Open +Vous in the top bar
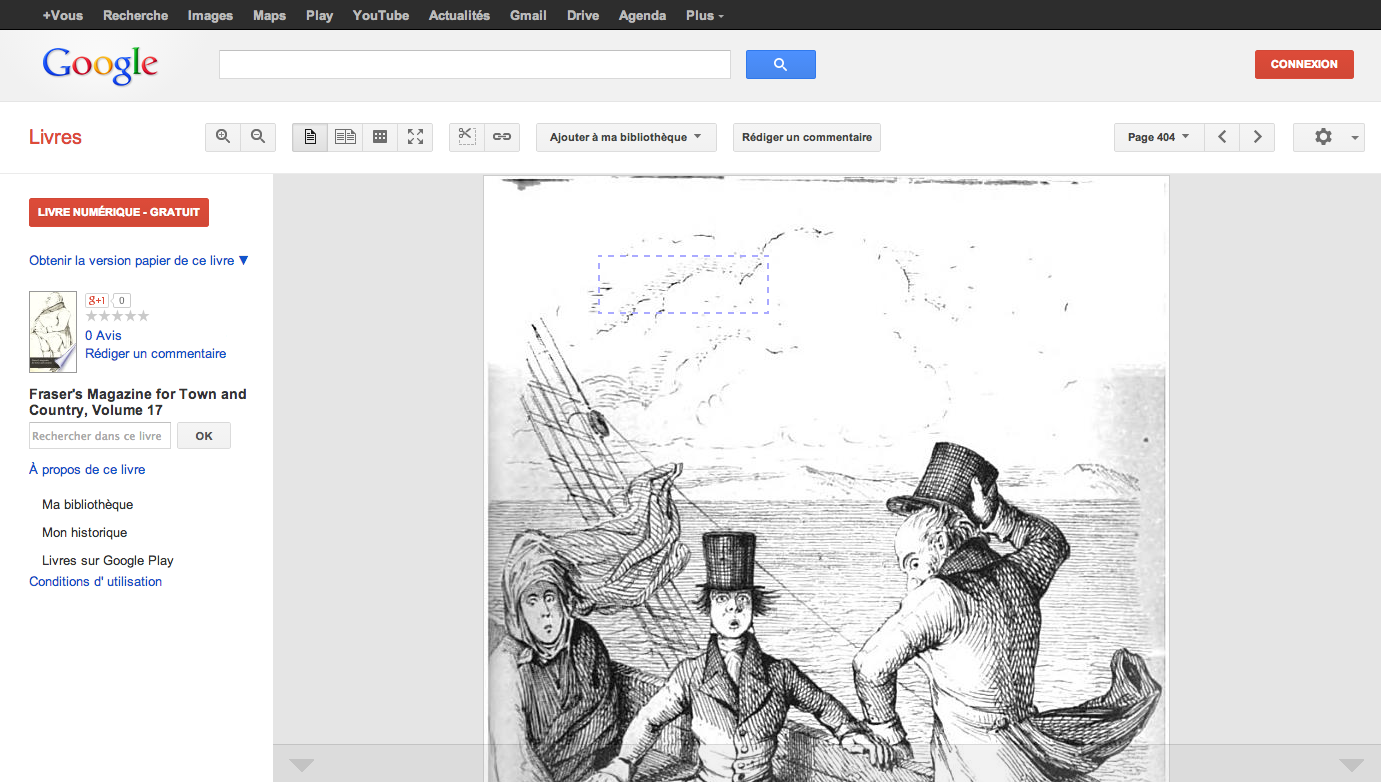Image resolution: width=1381 pixels, height=782 pixels. point(63,15)
